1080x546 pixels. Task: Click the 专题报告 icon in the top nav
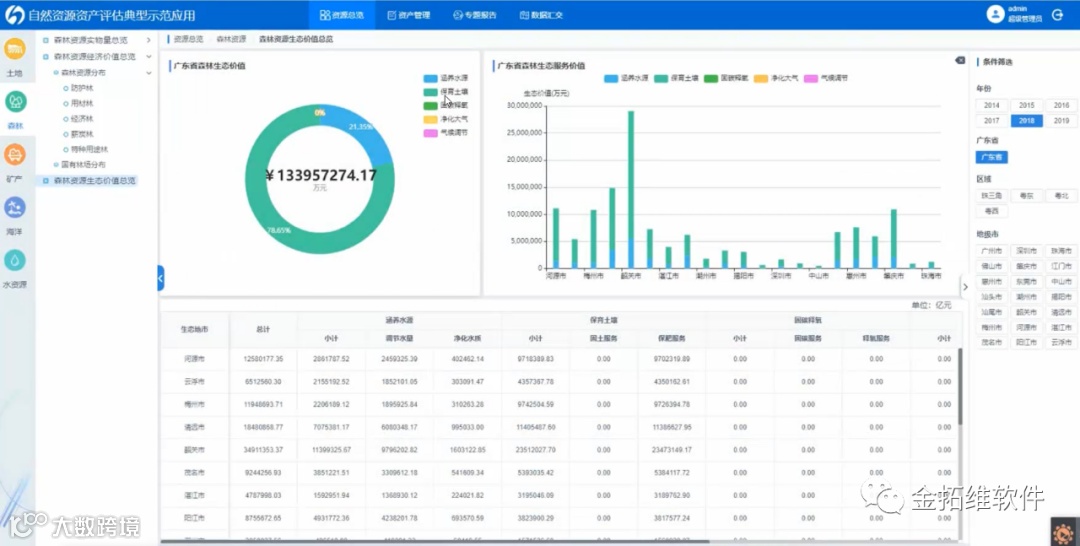[457, 15]
